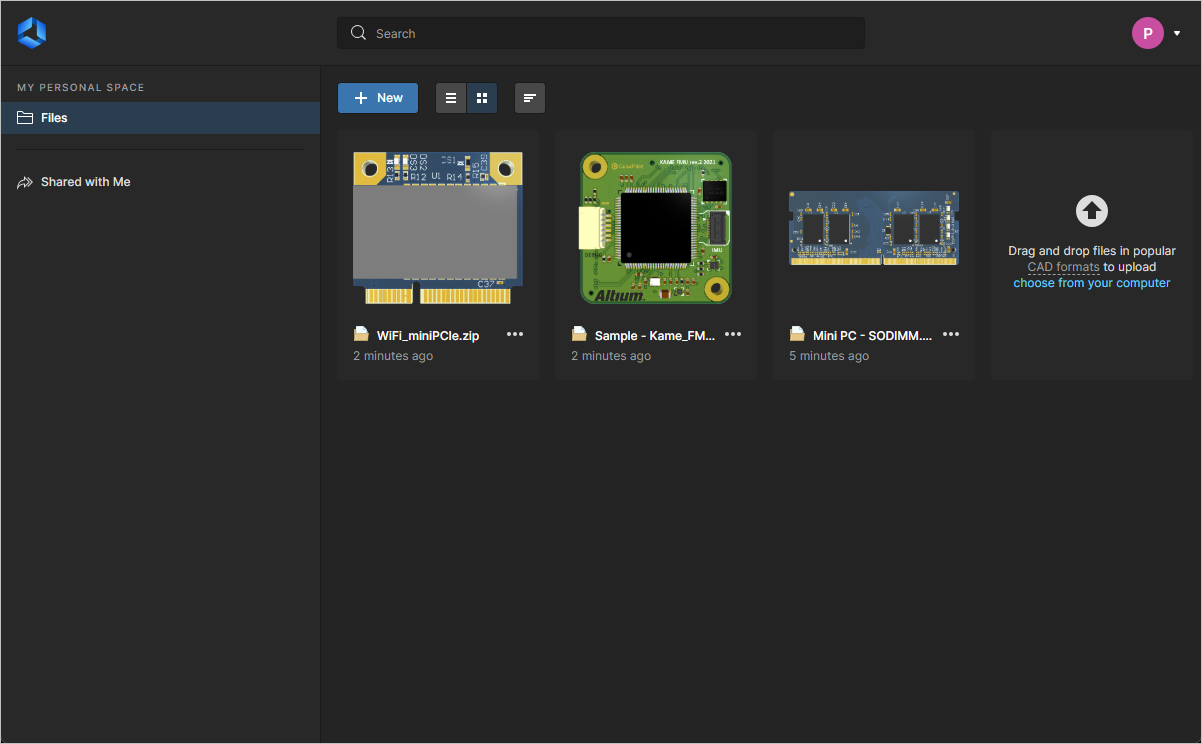The width and height of the screenshot is (1202, 744).
Task: Click the Search input field
Action: [610, 33]
